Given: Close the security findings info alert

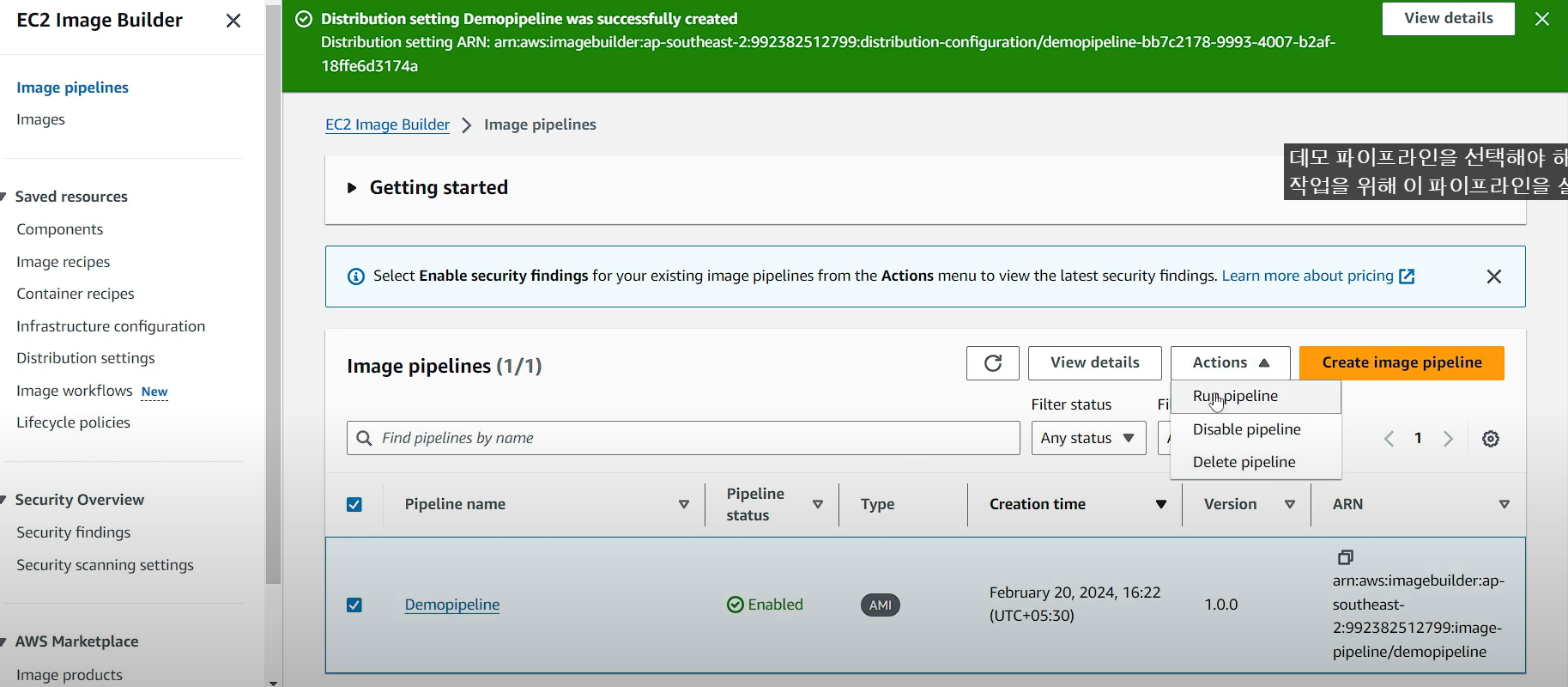Looking at the screenshot, I should point(1494,277).
